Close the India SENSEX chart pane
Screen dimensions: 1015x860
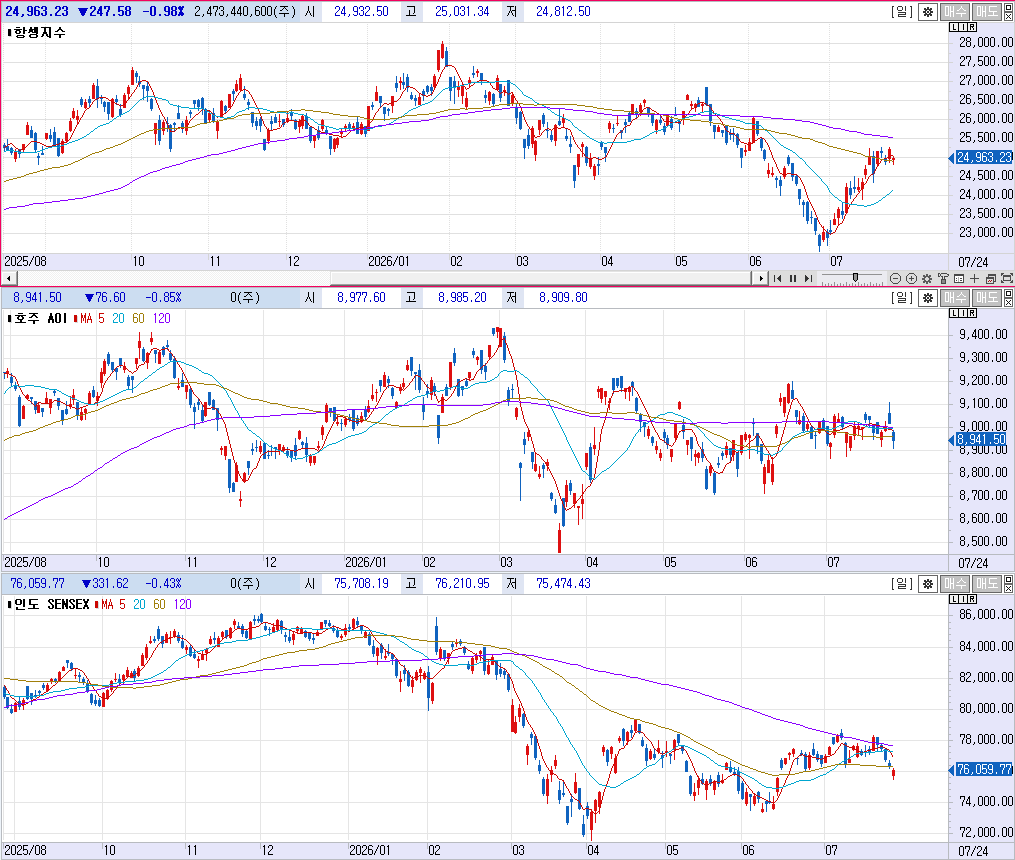(1009, 588)
